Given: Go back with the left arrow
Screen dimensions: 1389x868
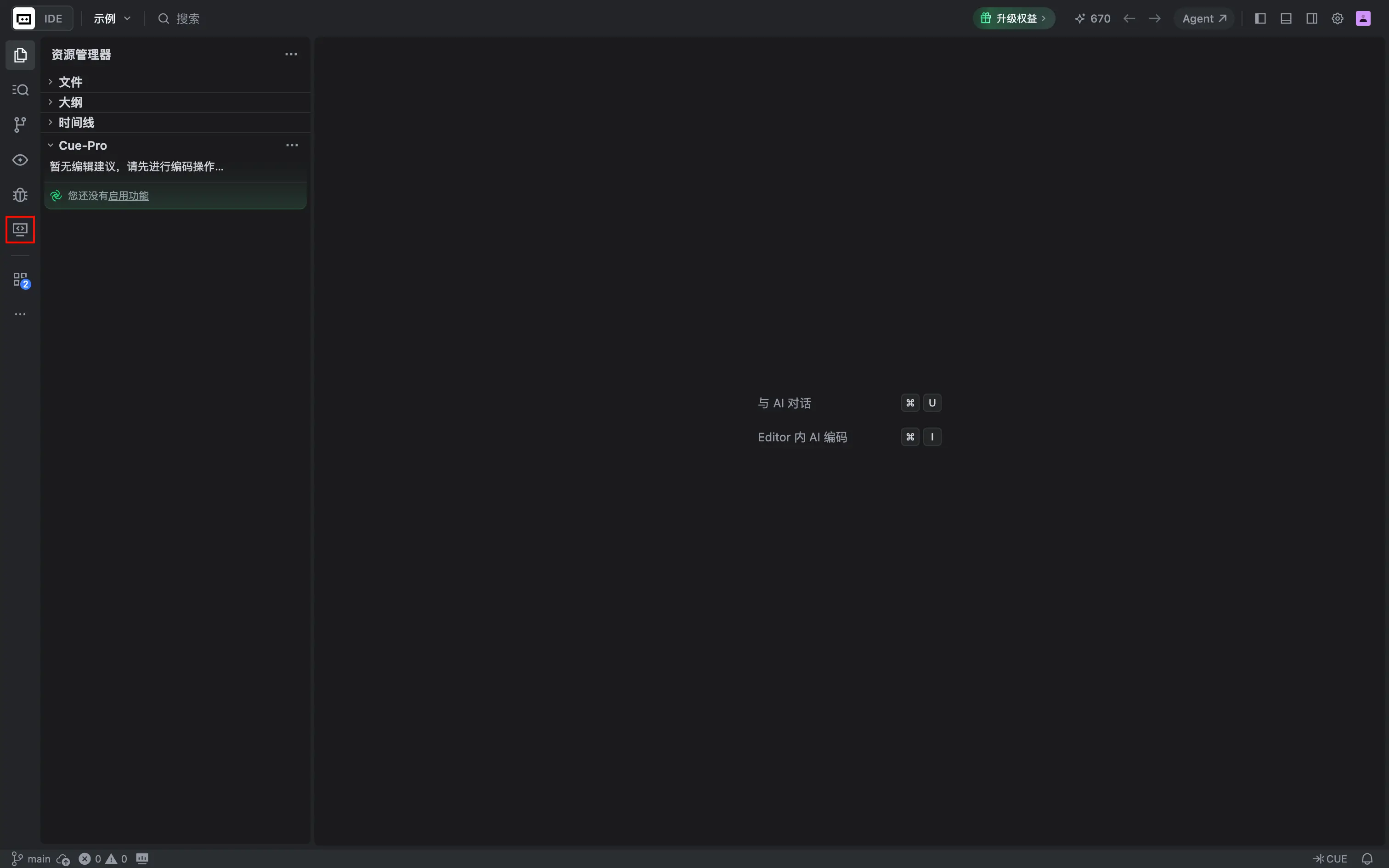Looking at the screenshot, I should [1129, 18].
